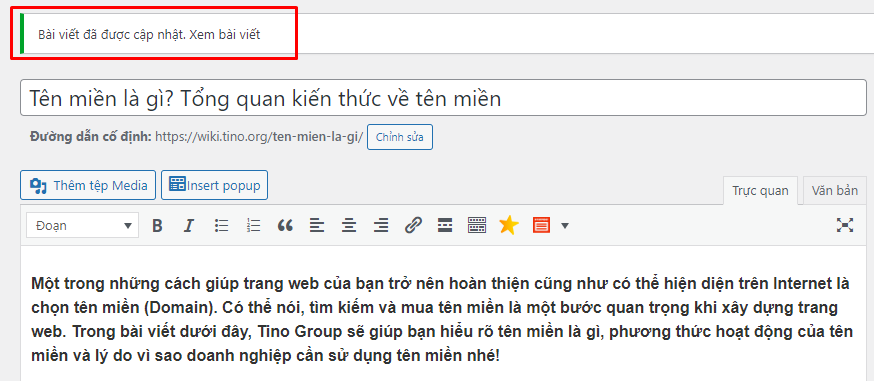Image resolution: width=874 pixels, height=381 pixels.
Task: Insert or edit link icon
Action: coord(412,226)
